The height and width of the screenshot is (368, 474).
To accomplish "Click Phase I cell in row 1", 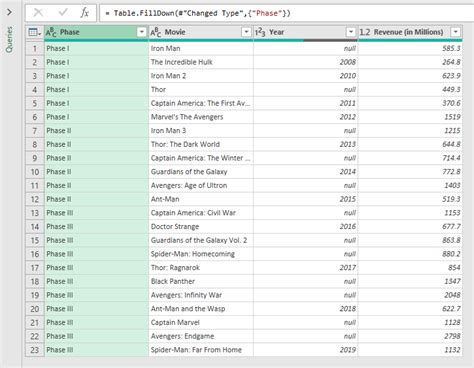I will [x=96, y=49].
